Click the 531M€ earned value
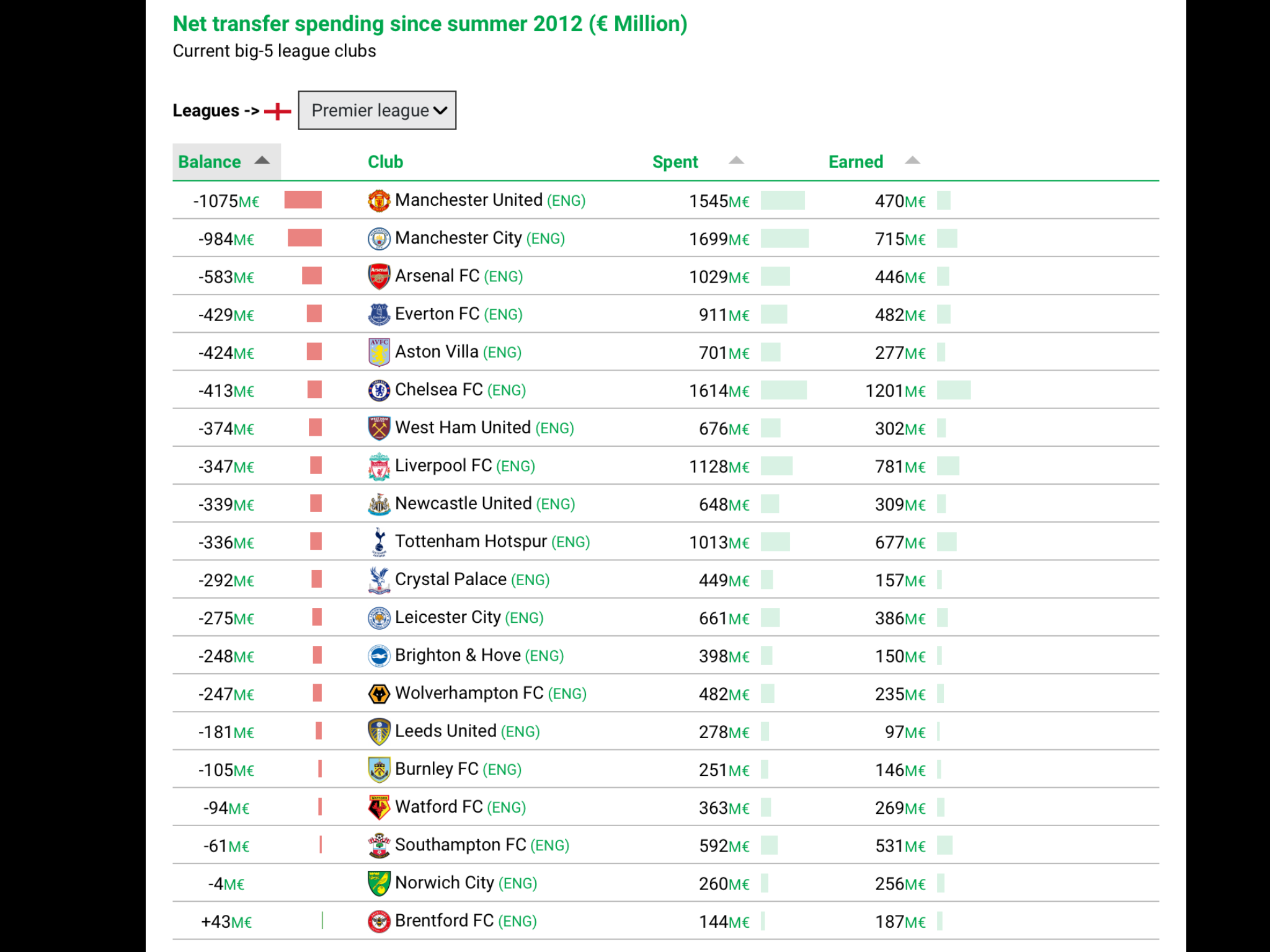Viewport: 1270px width, 952px height. 900,846
